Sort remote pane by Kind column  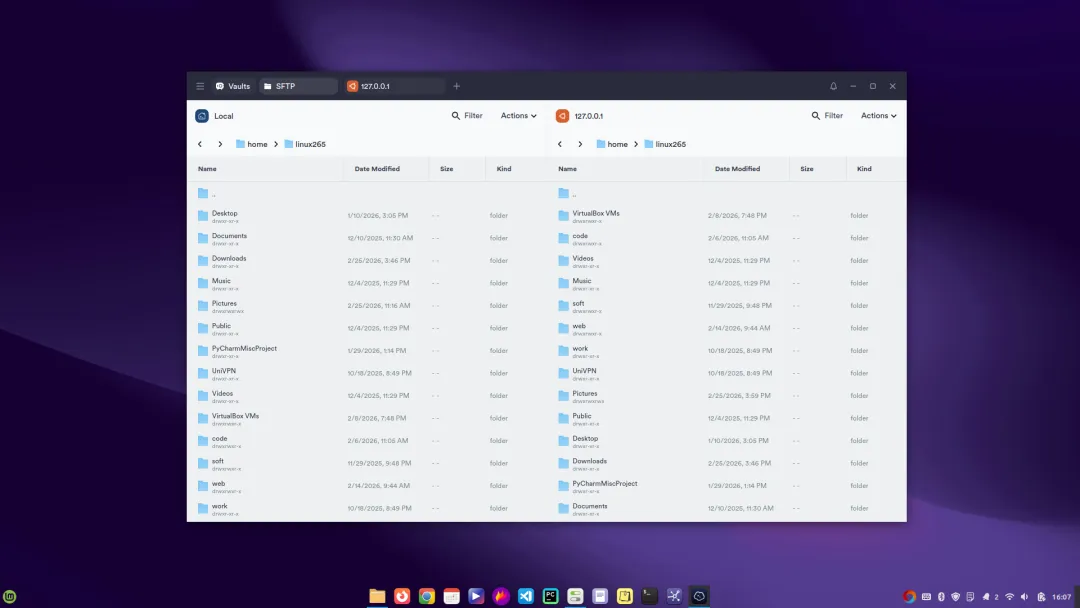(x=864, y=169)
